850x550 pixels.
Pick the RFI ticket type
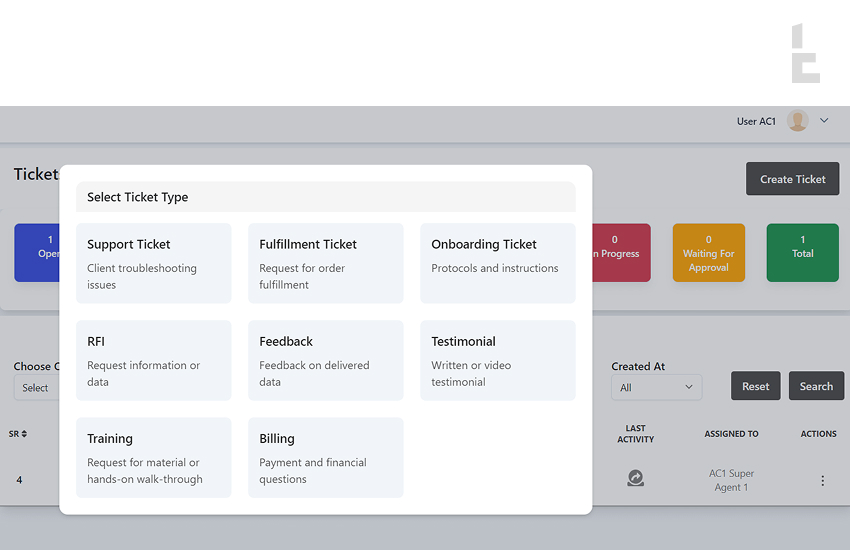click(154, 360)
